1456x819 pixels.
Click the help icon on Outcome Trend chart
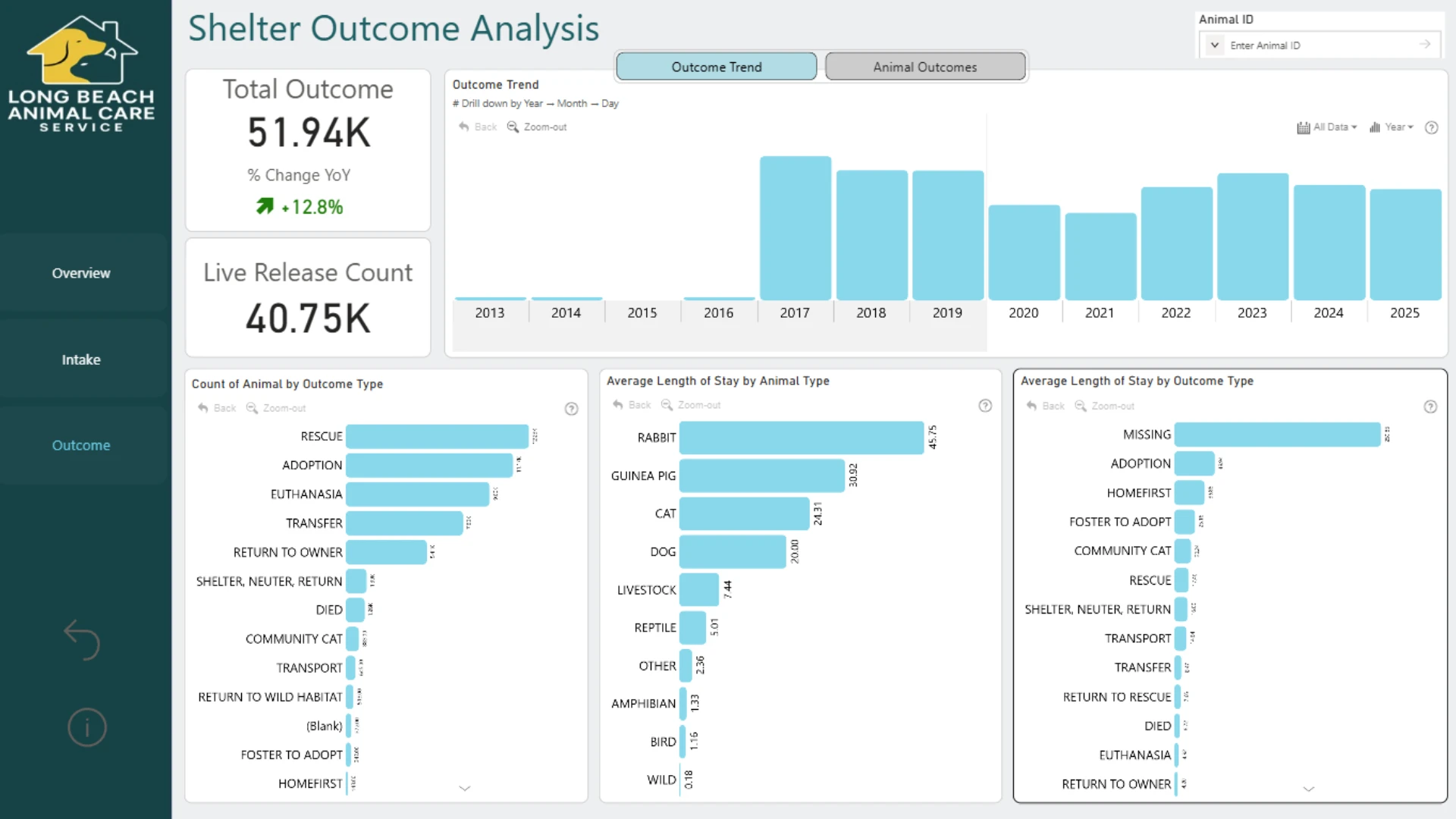tap(1431, 127)
